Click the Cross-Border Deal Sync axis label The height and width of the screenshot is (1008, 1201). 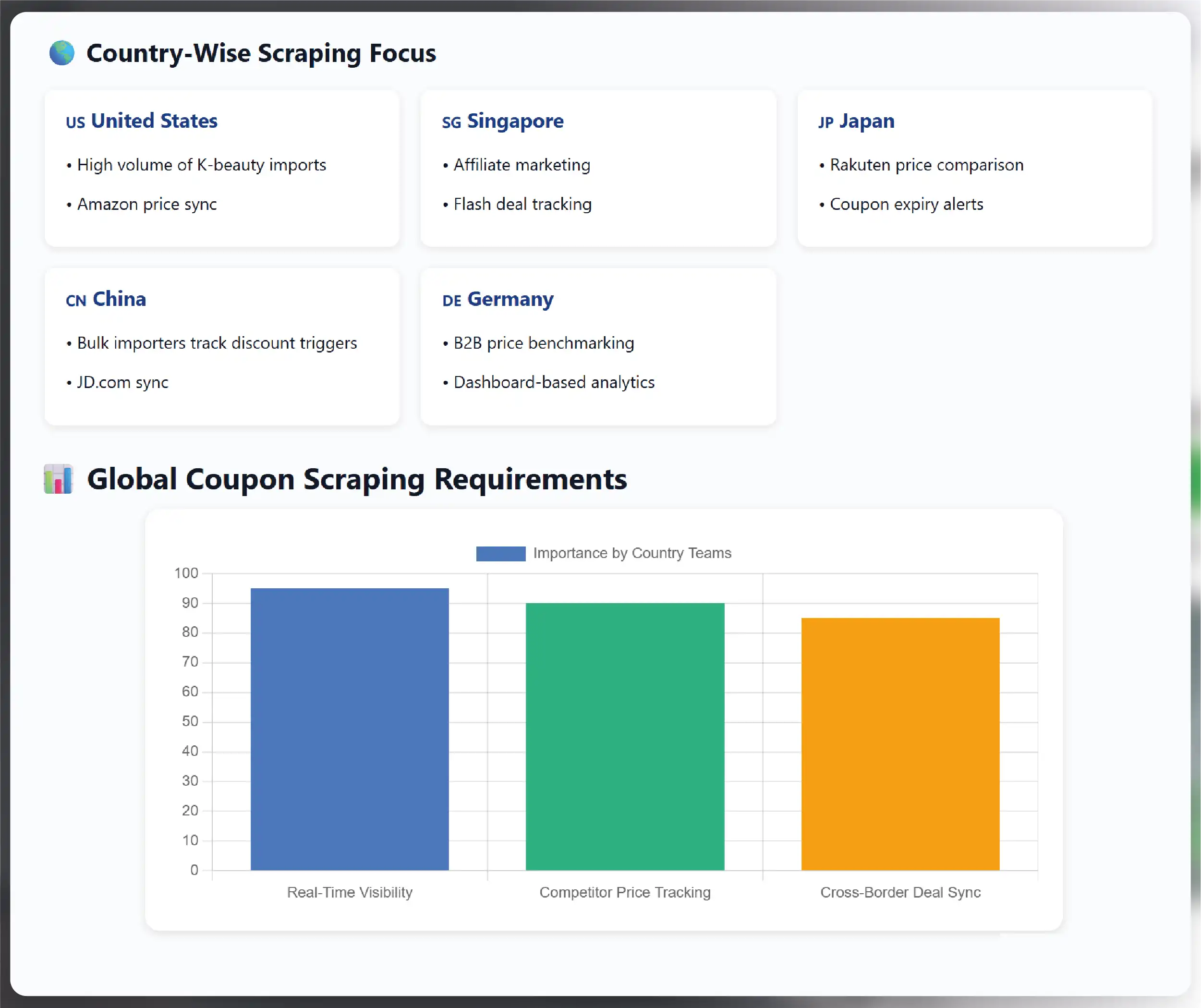[x=900, y=892]
